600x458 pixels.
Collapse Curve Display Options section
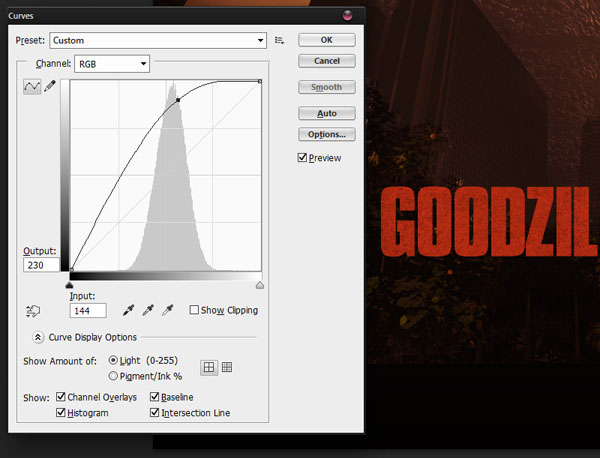[38, 337]
